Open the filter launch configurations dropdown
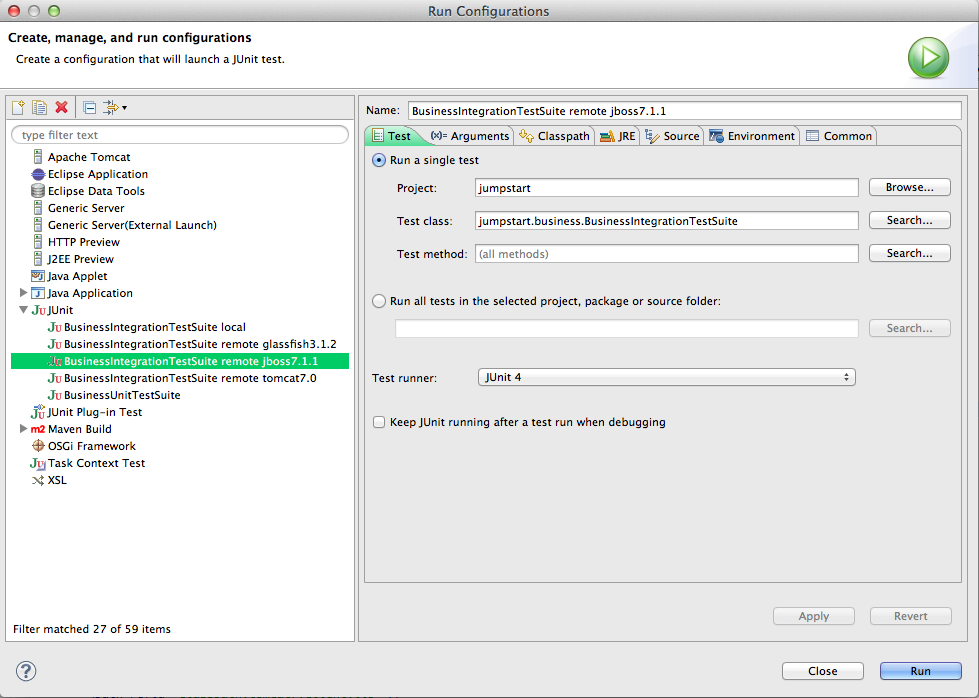The width and height of the screenshot is (979, 698). (115, 107)
